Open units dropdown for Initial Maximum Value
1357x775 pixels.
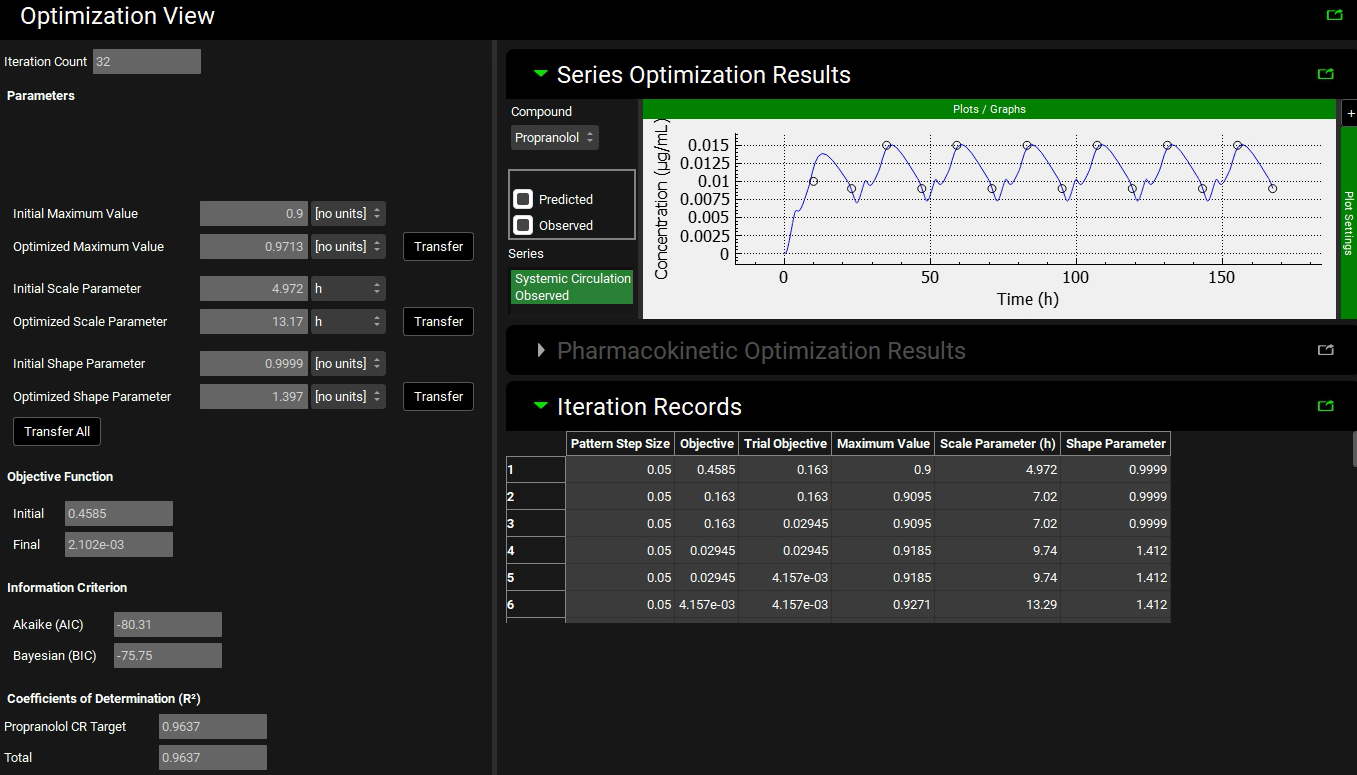(348, 214)
